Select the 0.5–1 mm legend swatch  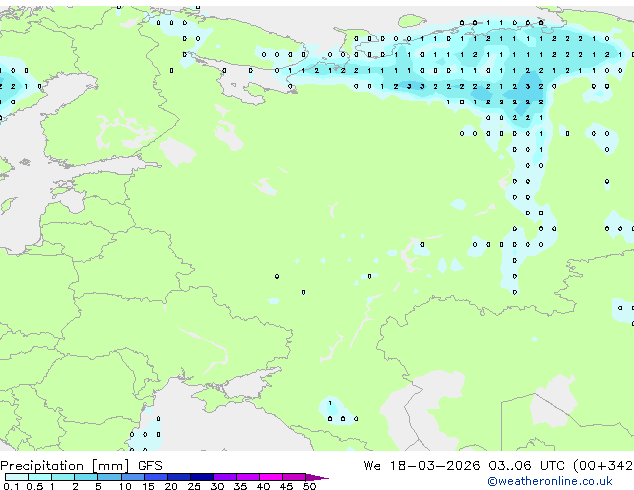(40, 477)
